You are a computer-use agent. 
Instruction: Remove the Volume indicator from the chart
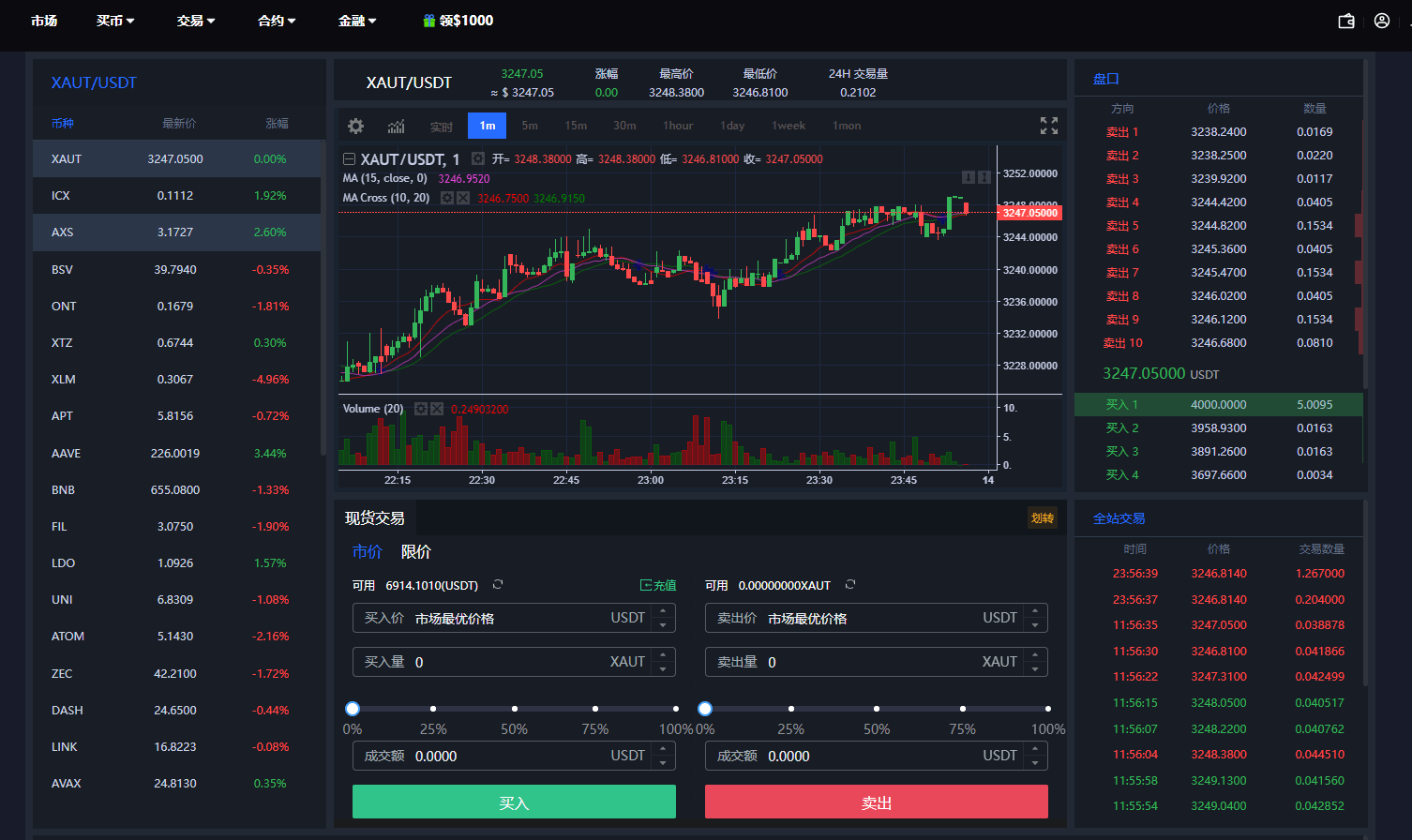pyautogui.click(x=437, y=409)
